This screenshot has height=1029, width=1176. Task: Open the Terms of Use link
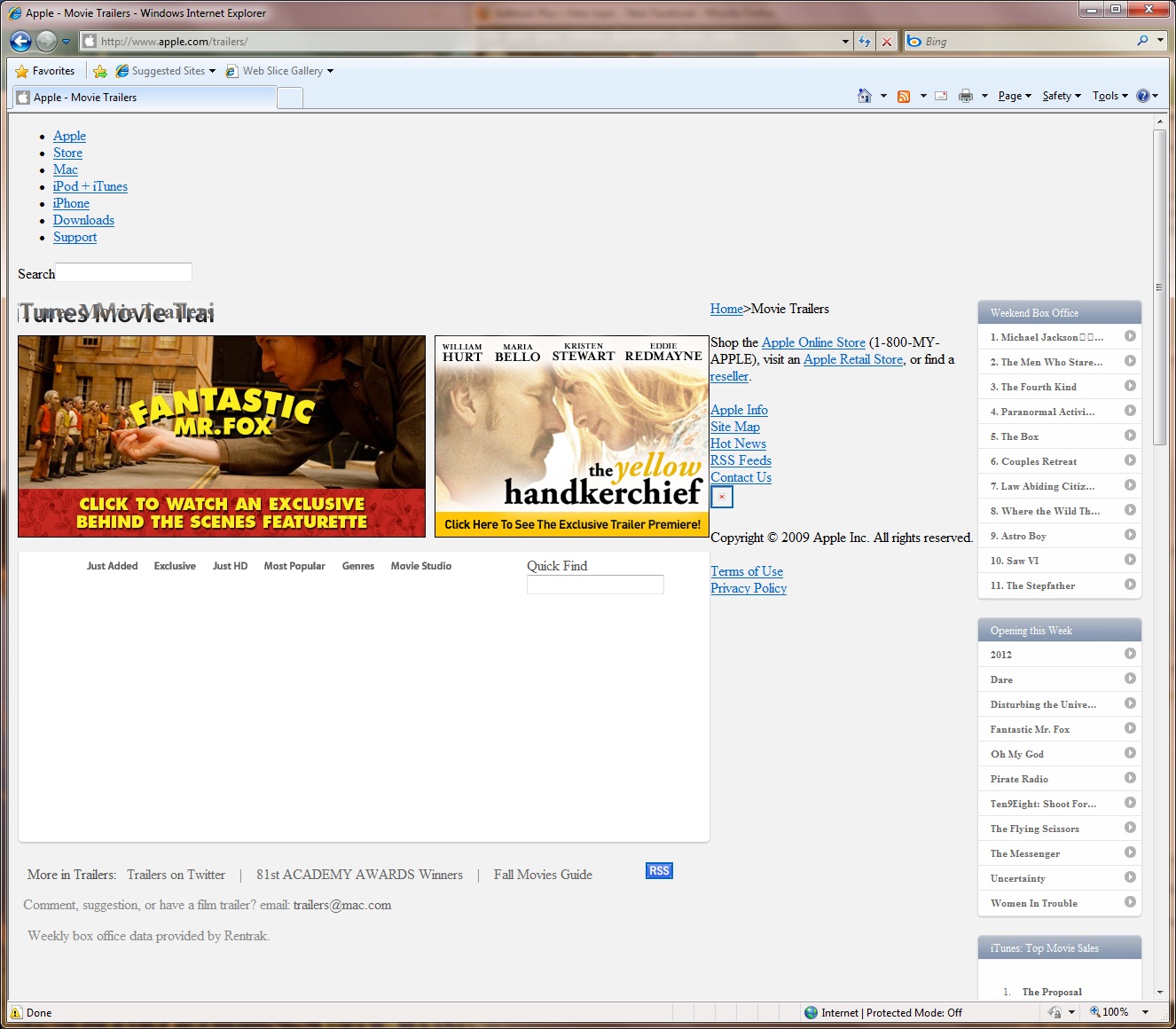point(747,571)
